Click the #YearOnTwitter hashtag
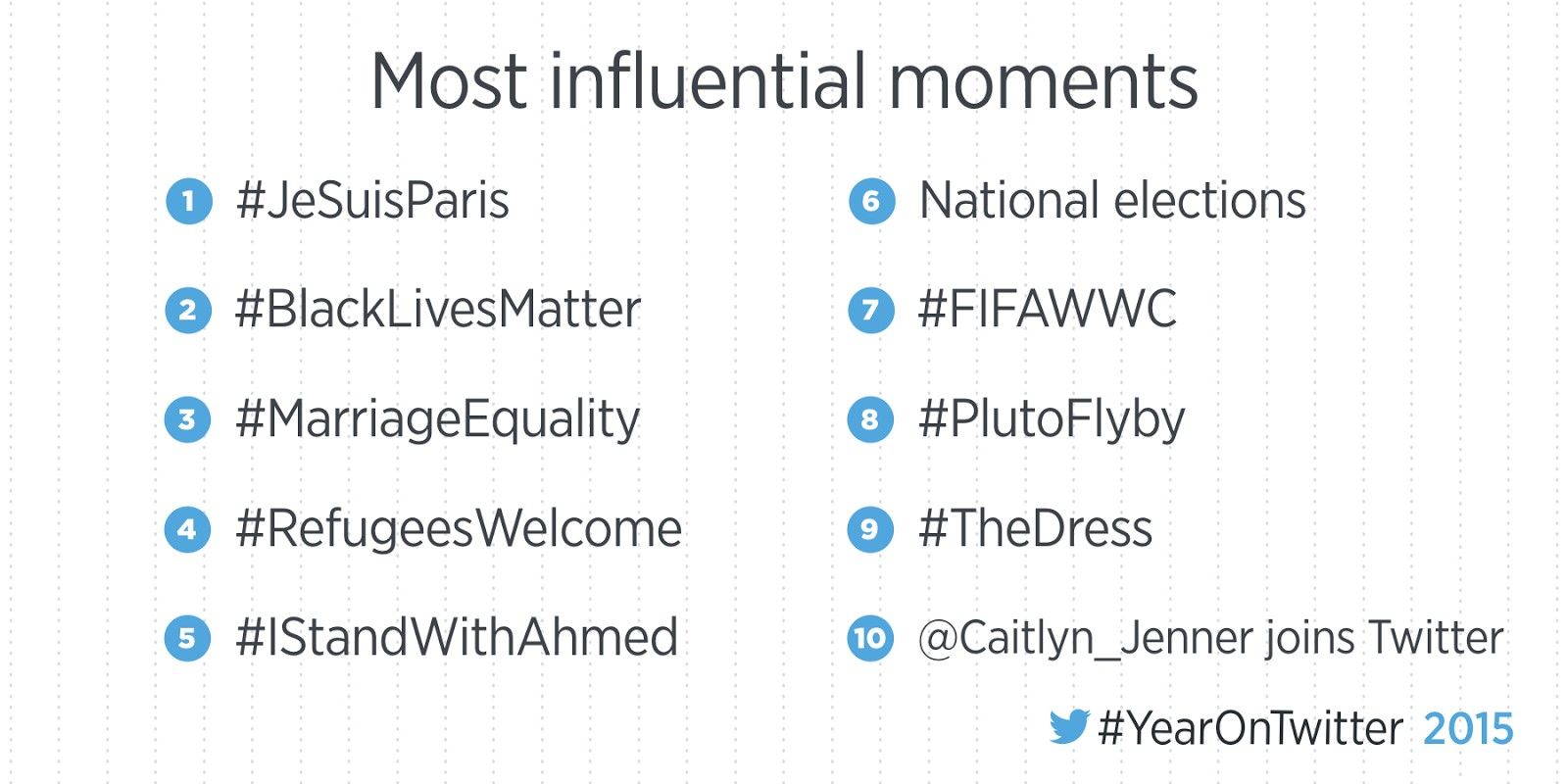The width and height of the screenshot is (1568, 784). click(1250, 729)
